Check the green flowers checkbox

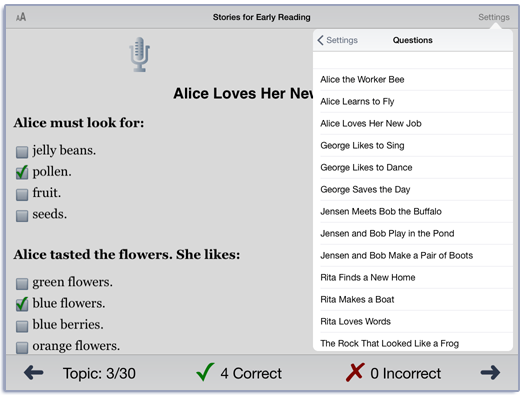pyautogui.click(x=22, y=284)
